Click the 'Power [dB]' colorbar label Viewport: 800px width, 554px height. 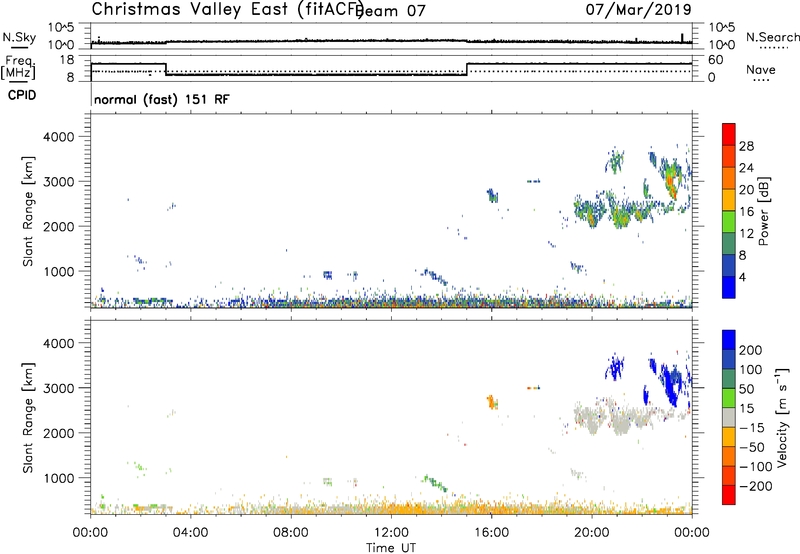[x=764, y=211]
